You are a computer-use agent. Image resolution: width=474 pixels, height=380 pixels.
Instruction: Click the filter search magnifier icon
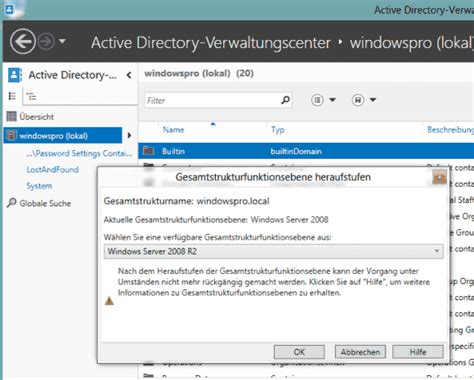(x=285, y=100)
